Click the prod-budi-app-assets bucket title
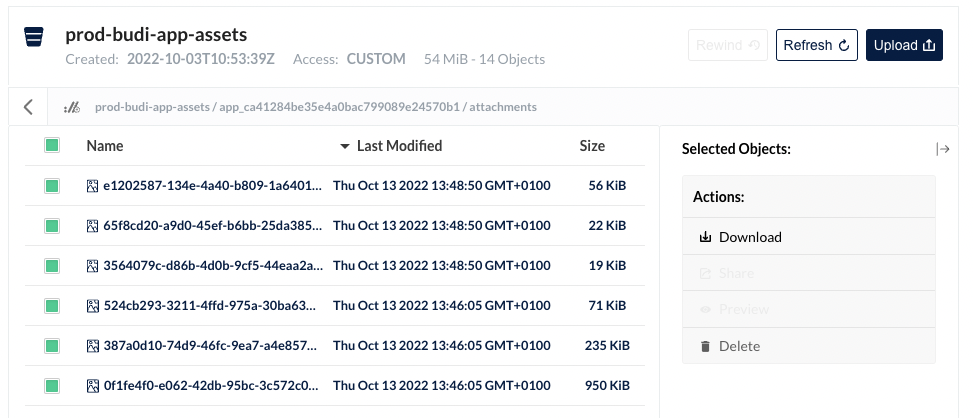Screen dimensions: 973x418 pos(156,34)
